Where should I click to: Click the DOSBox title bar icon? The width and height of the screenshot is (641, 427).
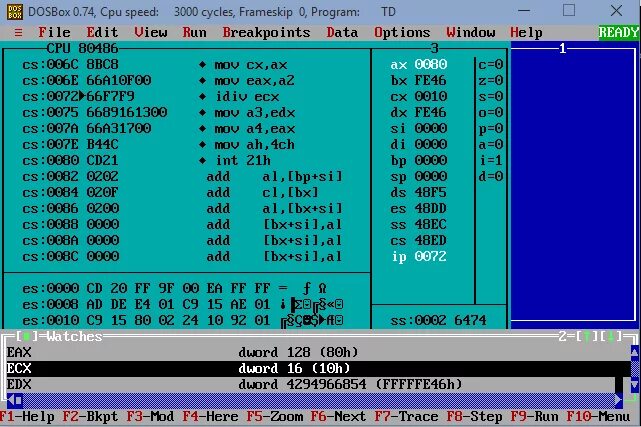(15, 11)
